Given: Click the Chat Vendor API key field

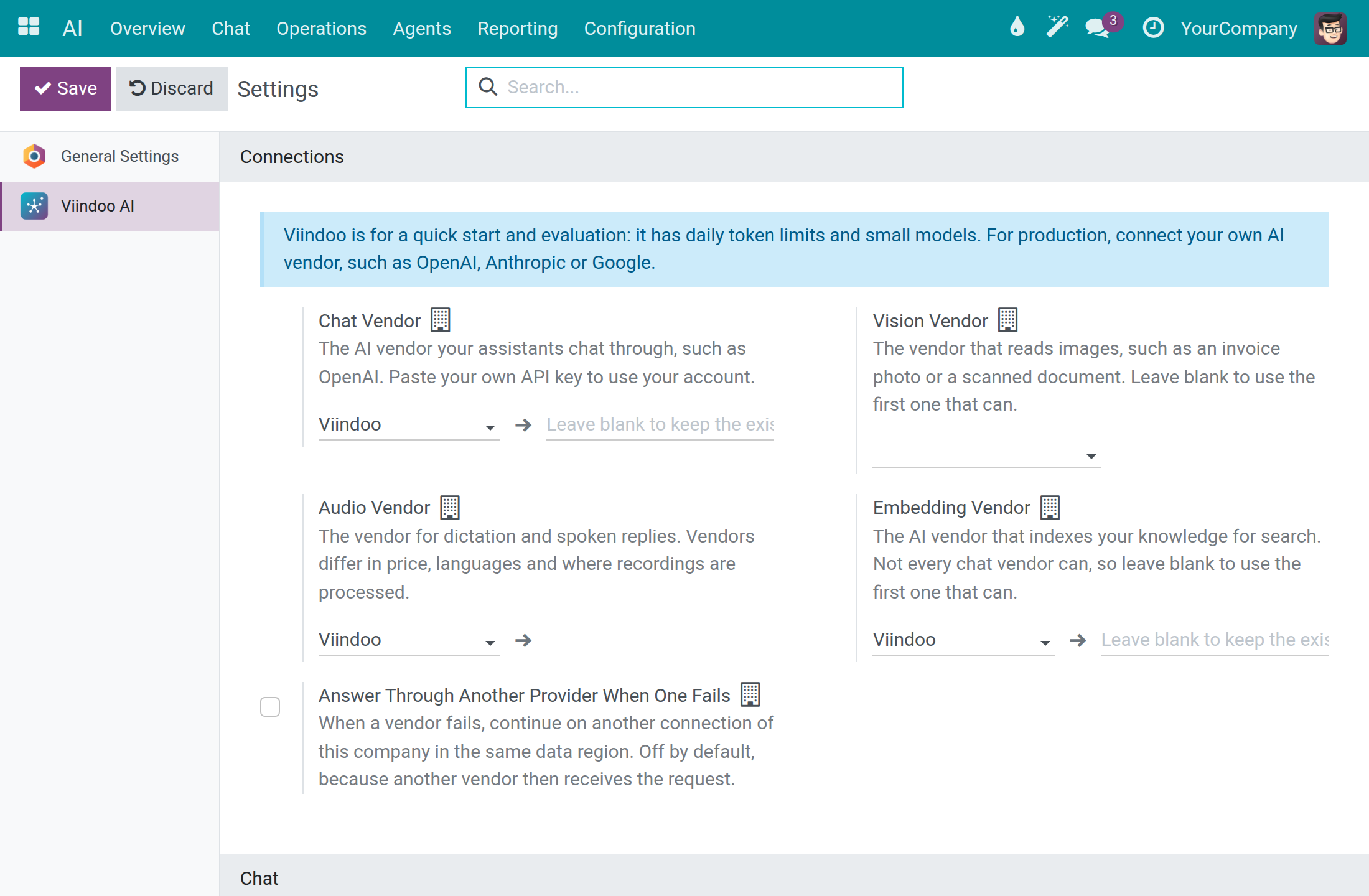Looking at the screenshot, I should (660, 425).
